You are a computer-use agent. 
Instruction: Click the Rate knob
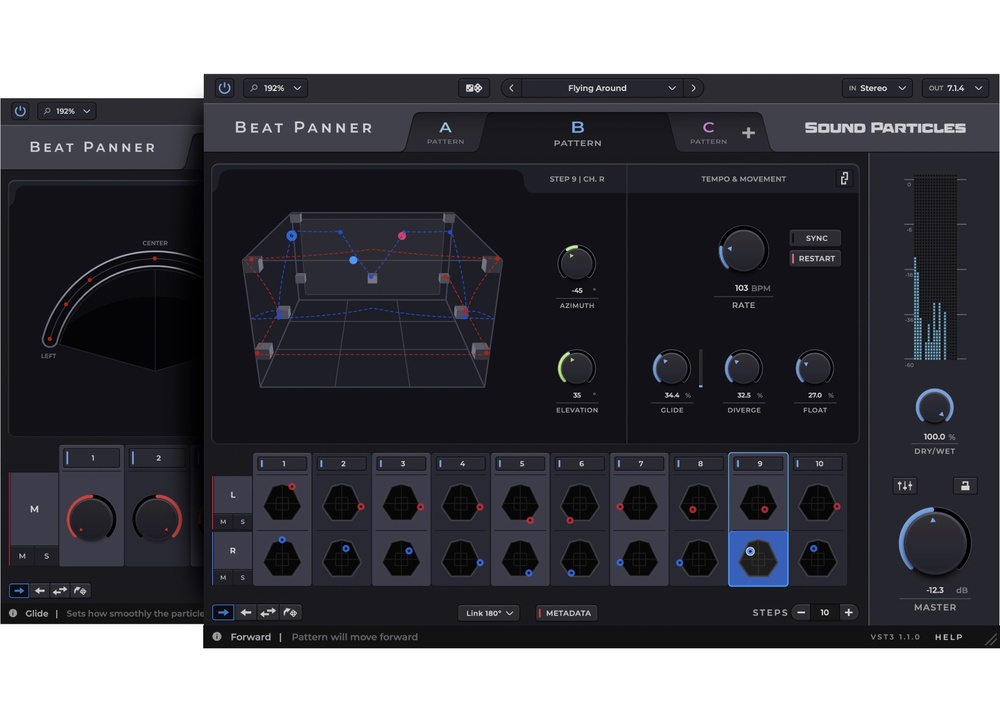coord(743,250)
